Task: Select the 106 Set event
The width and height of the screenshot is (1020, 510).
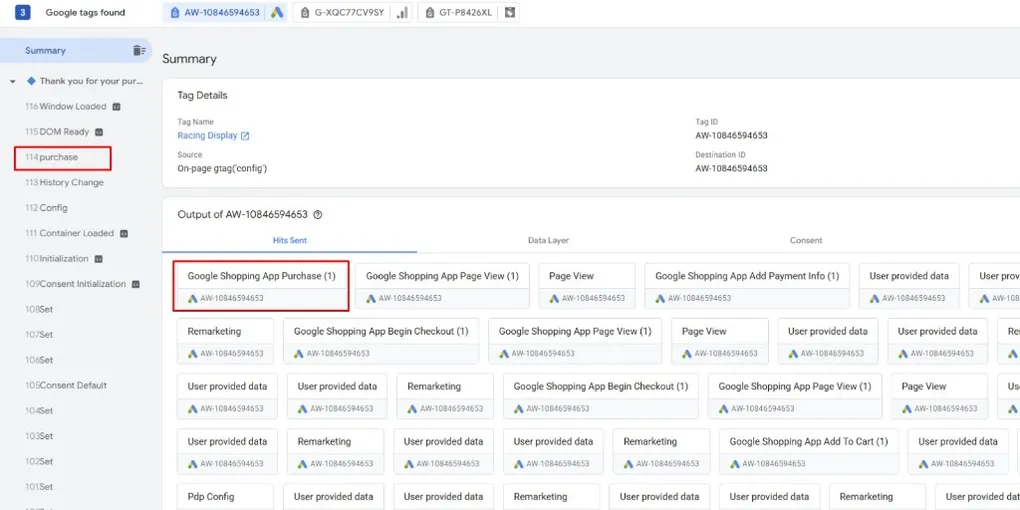Action: tap(39, 360)
